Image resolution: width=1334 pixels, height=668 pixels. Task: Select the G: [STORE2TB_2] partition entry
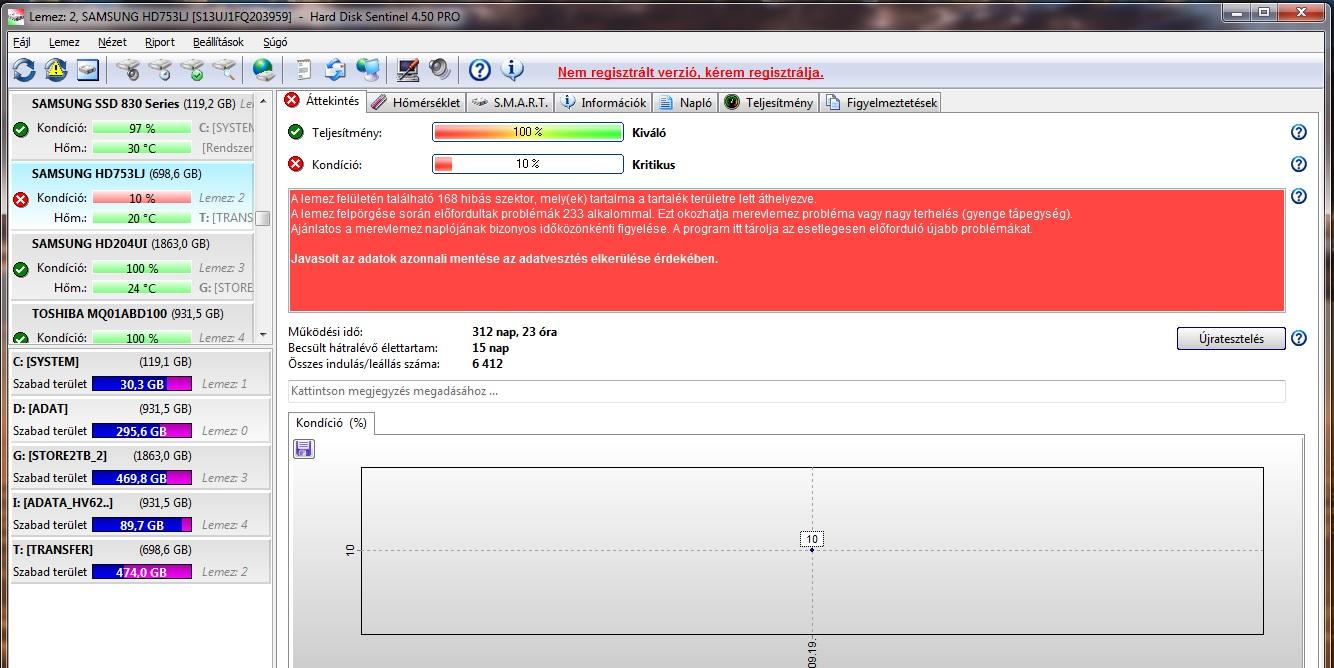tap(140, 466)
